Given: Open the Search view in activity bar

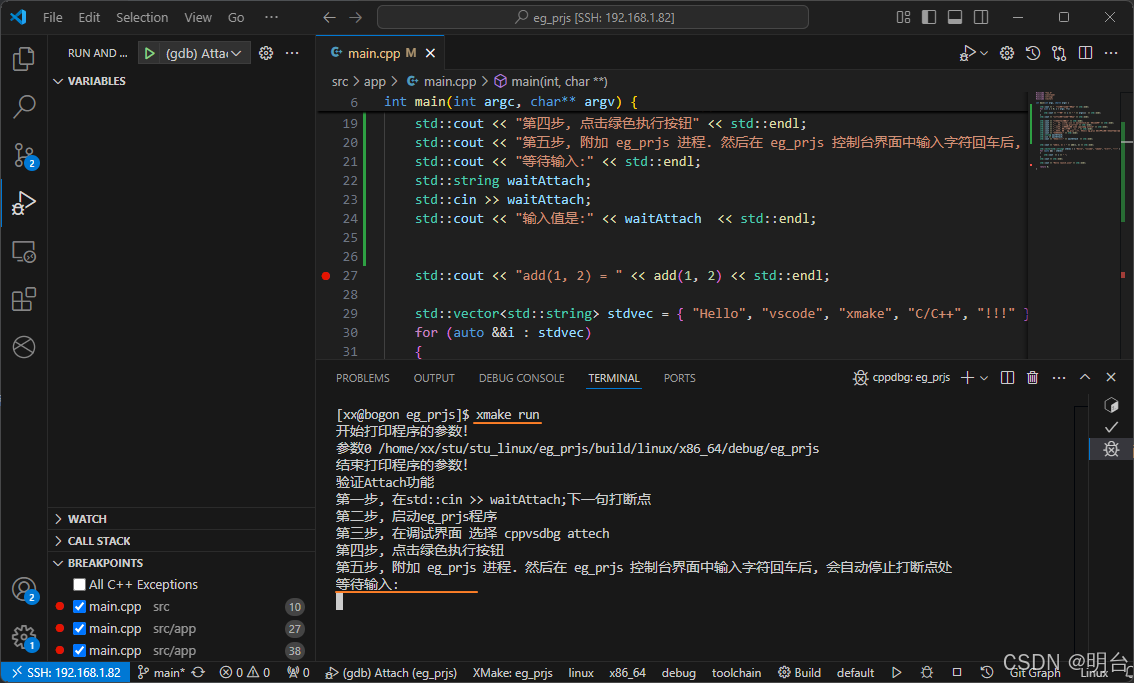Looking at the screenshot, I should pos(24,106).
